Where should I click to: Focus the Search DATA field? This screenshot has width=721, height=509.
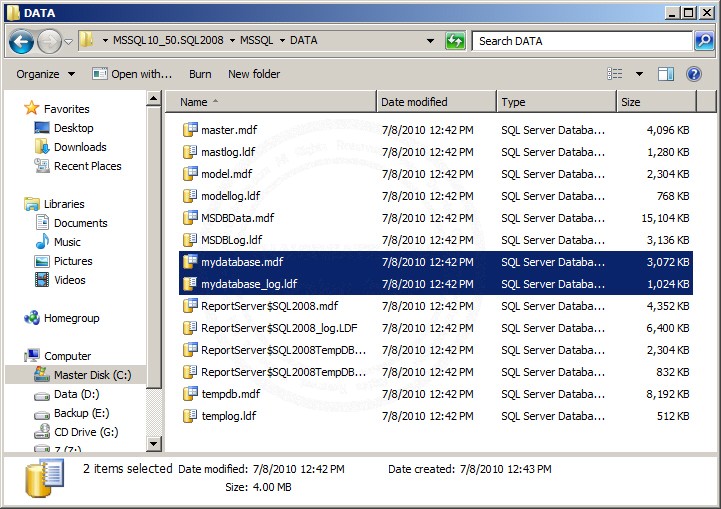click(x=582, y=41)
